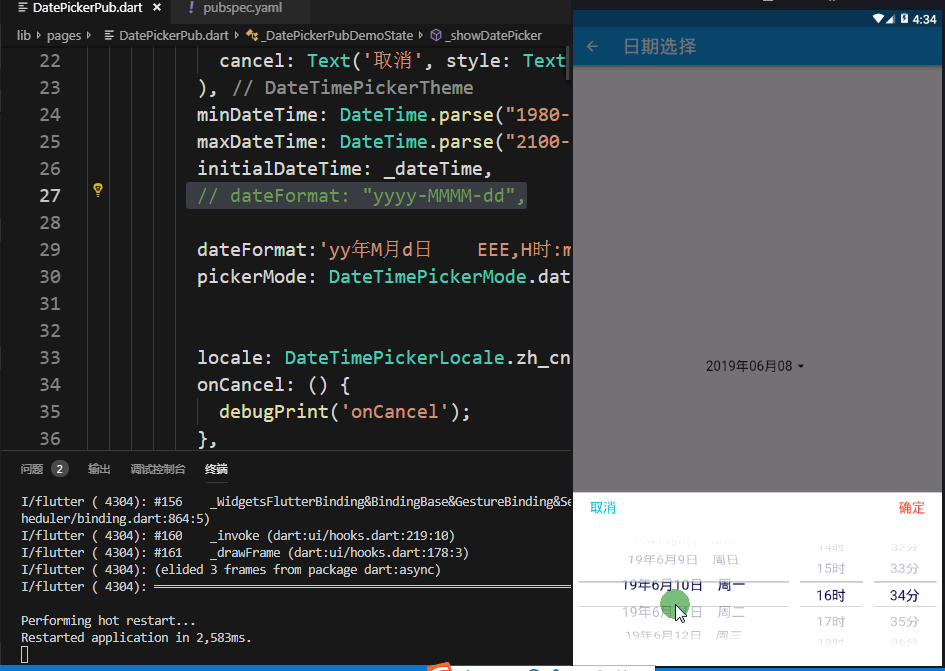Select 16时 in the hour wheel
Viewport: 945px width, 671px height.
[830, 596]
